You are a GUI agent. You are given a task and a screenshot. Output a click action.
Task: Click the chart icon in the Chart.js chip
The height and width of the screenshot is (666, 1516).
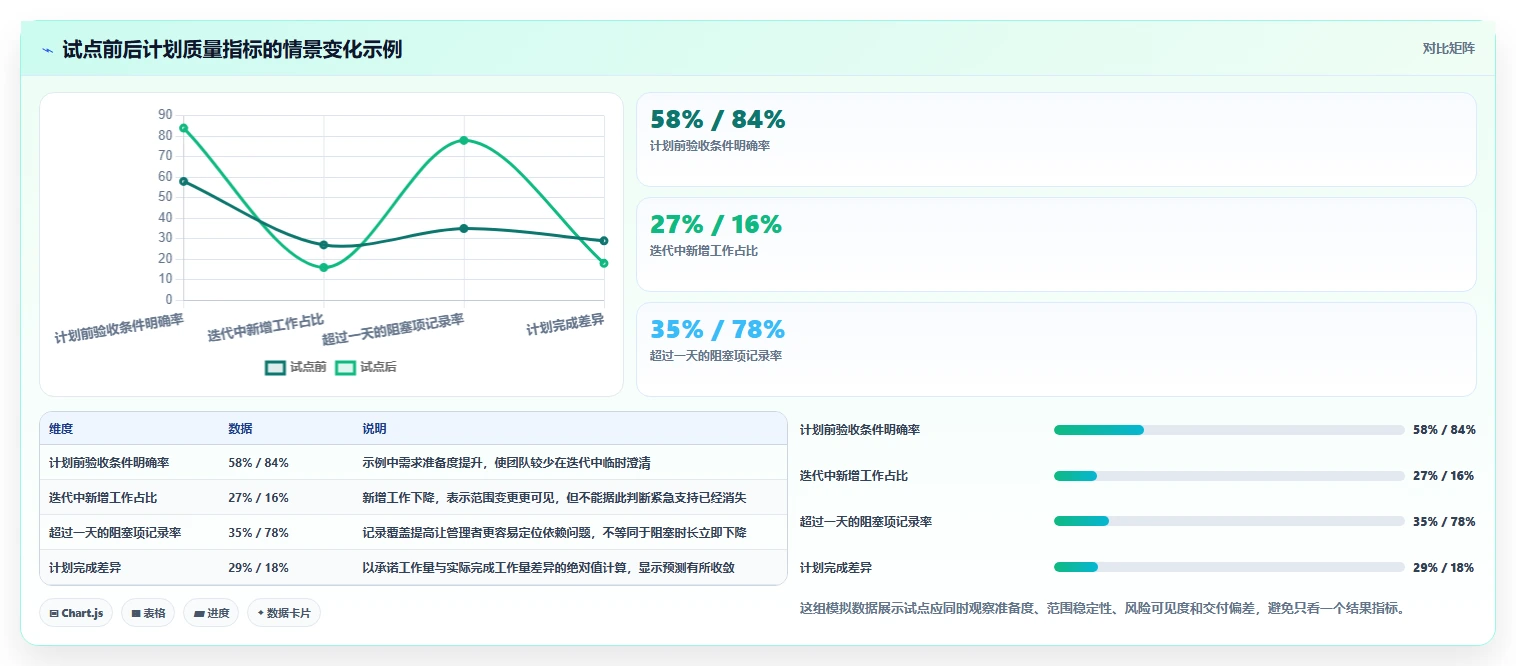pos(54,614)
